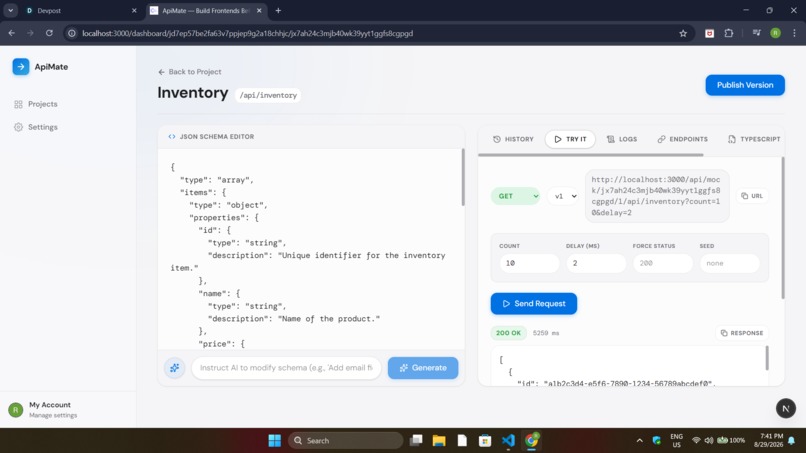
Task: Click the Chrome taskbar icon
Action: (532, 441)
